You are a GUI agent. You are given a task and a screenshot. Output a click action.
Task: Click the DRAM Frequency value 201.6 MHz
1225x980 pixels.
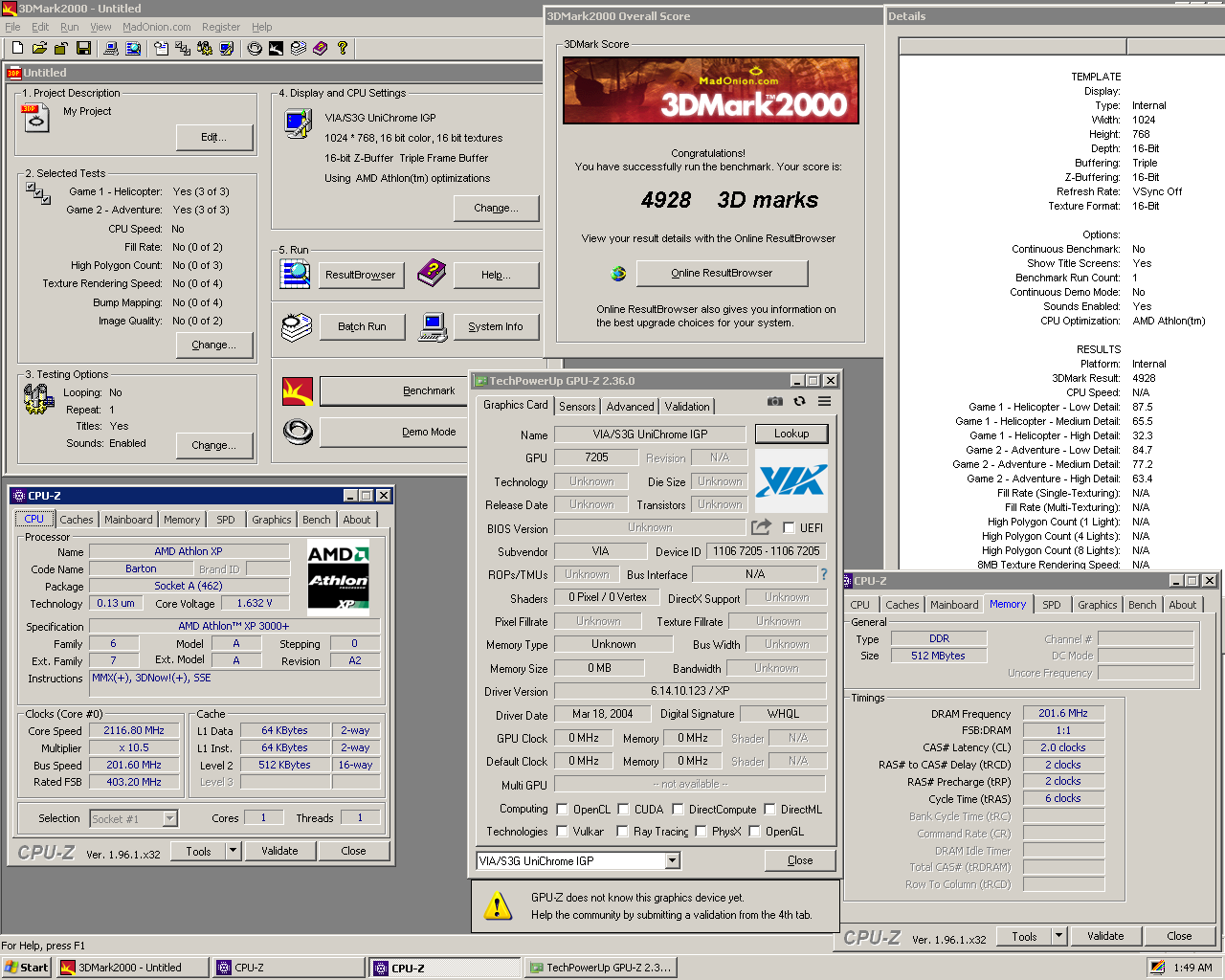click(1062, 713)
